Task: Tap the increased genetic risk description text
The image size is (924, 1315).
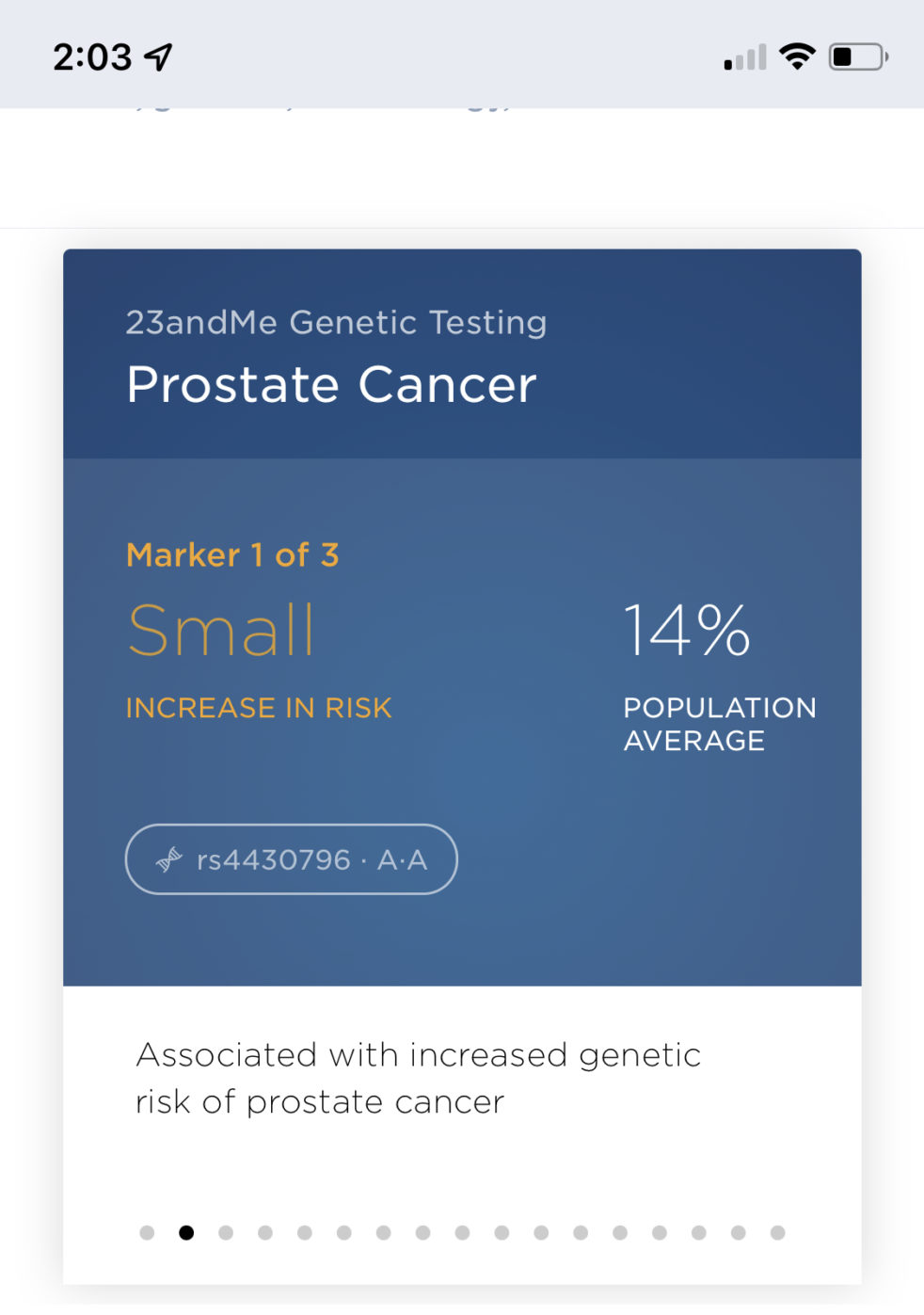Action: [x=418, y=1078]
